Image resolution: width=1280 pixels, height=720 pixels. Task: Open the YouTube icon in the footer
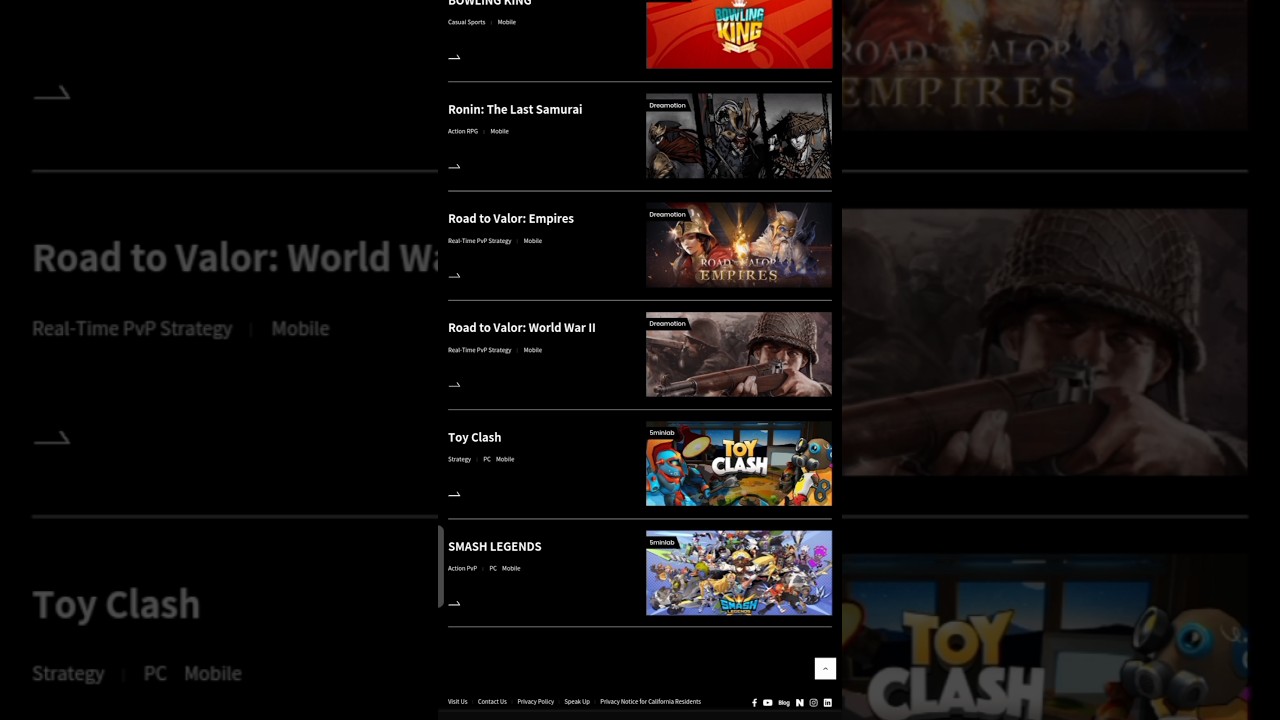(768, 703)
